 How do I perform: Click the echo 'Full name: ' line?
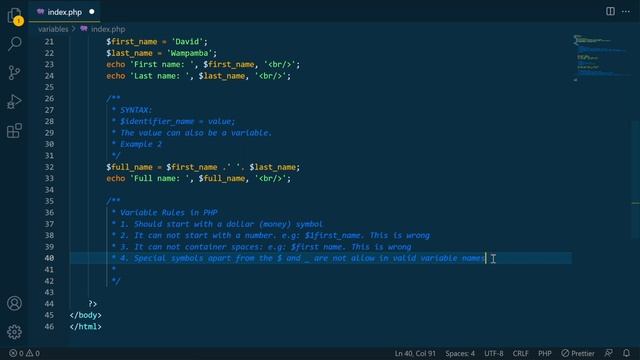point(198,178)
